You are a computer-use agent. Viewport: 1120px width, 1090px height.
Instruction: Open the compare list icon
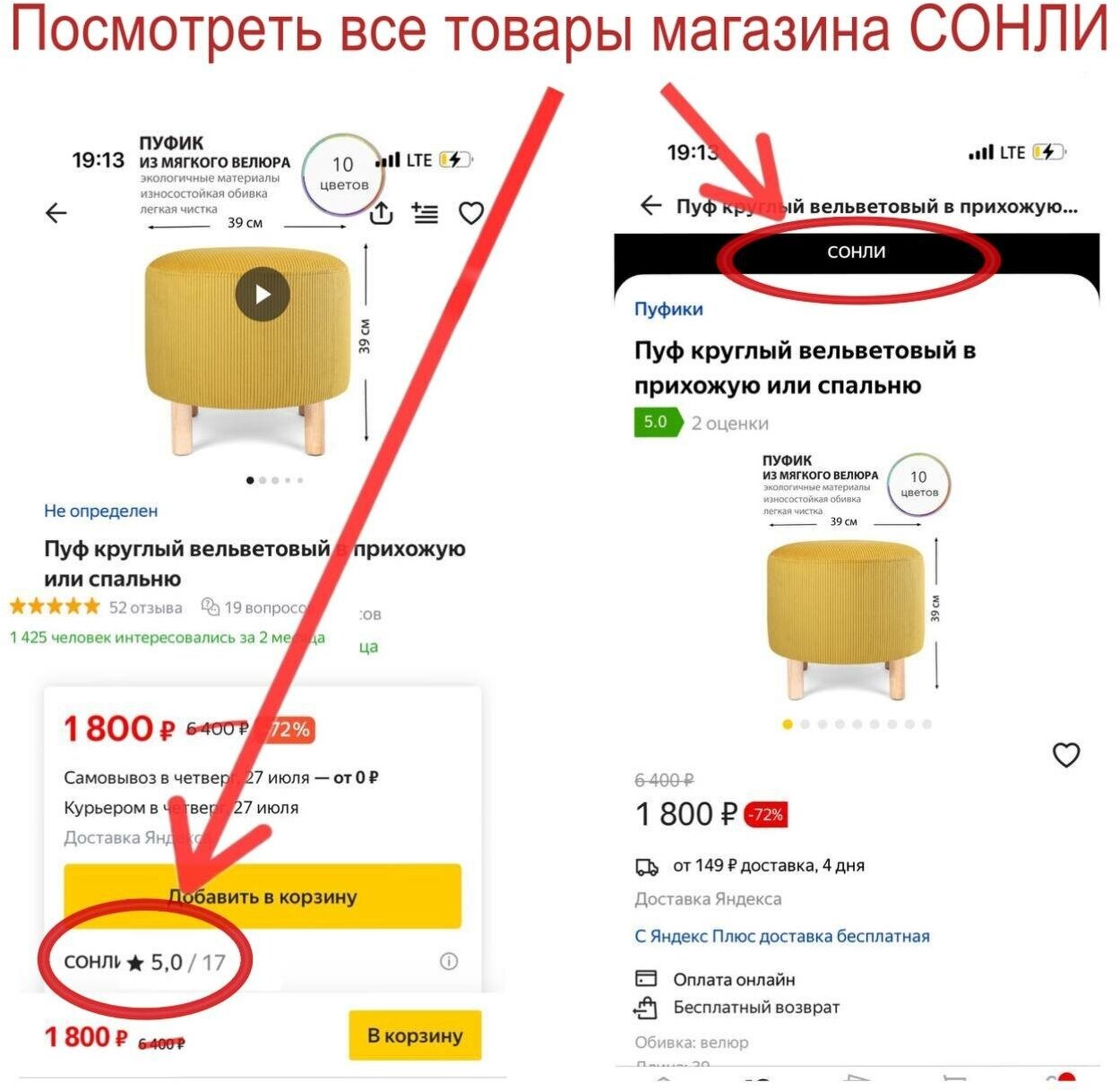pos(425,212)
